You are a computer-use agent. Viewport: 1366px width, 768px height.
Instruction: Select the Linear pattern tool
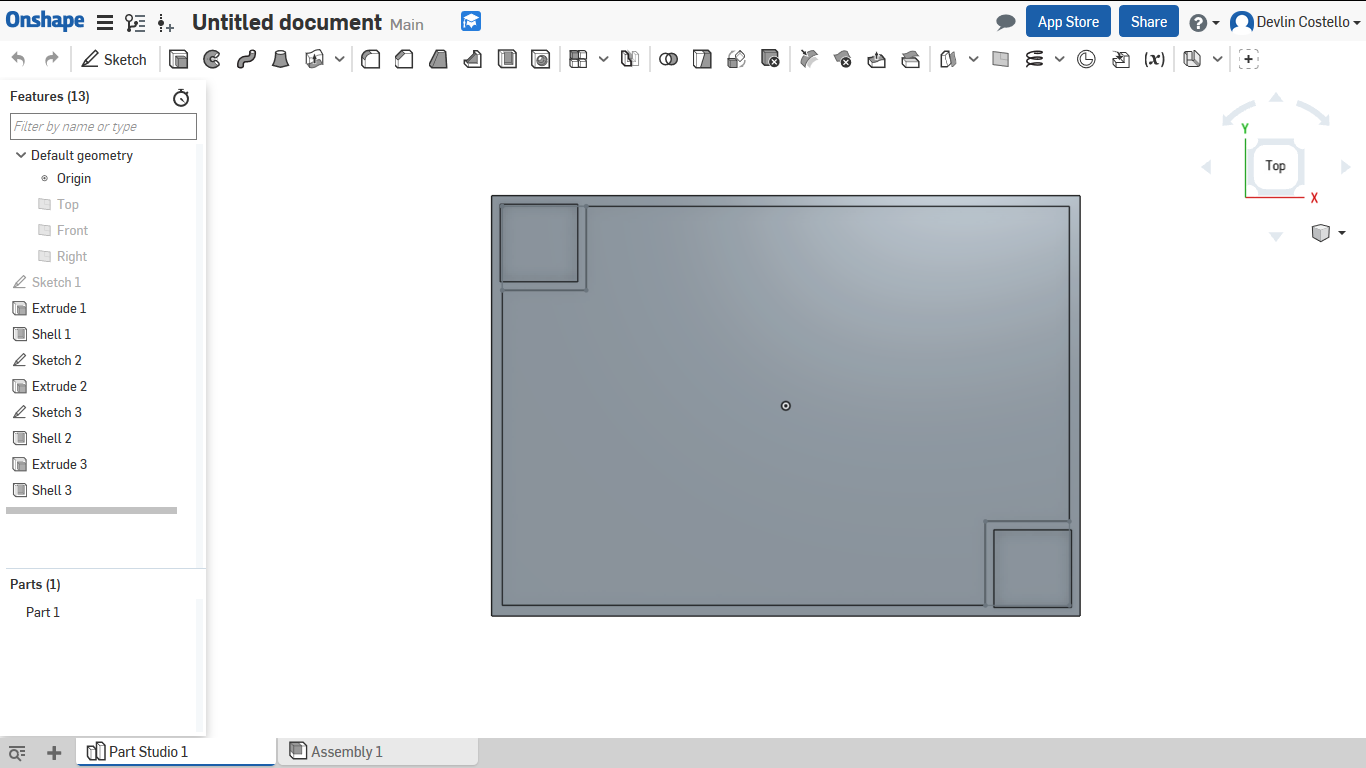(x=578, y=59)
